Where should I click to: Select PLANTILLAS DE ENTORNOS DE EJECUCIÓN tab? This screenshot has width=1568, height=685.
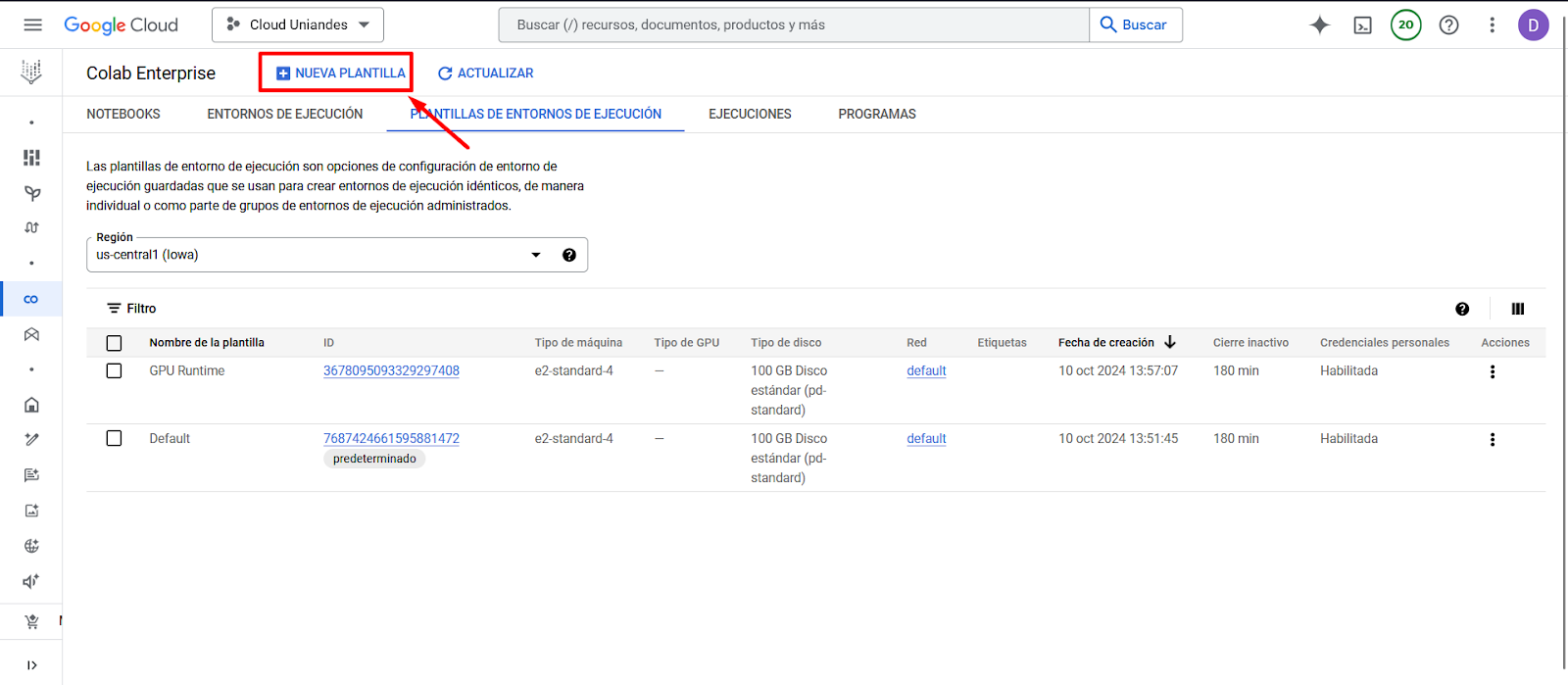coord(535,114)
